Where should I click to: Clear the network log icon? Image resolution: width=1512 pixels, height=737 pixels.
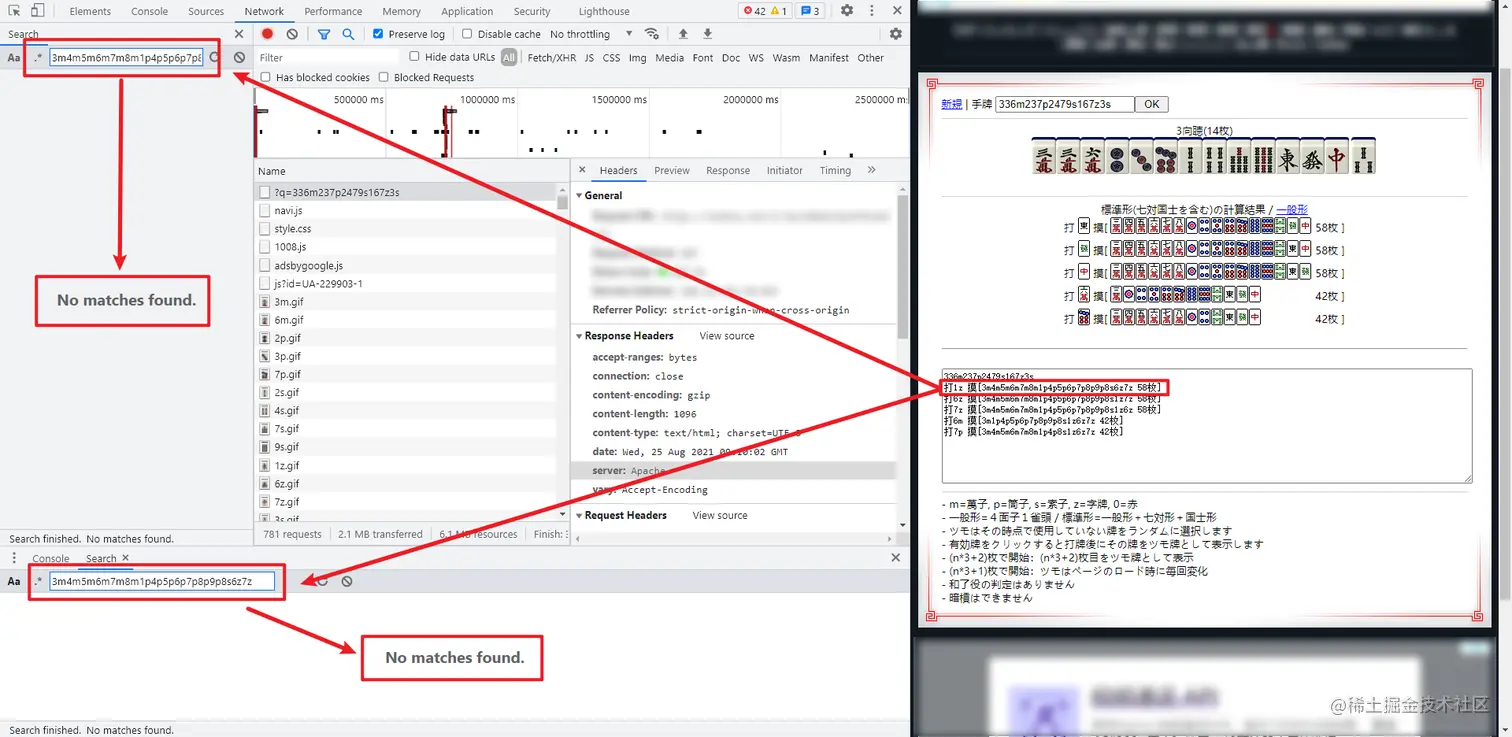pos(292,34)
